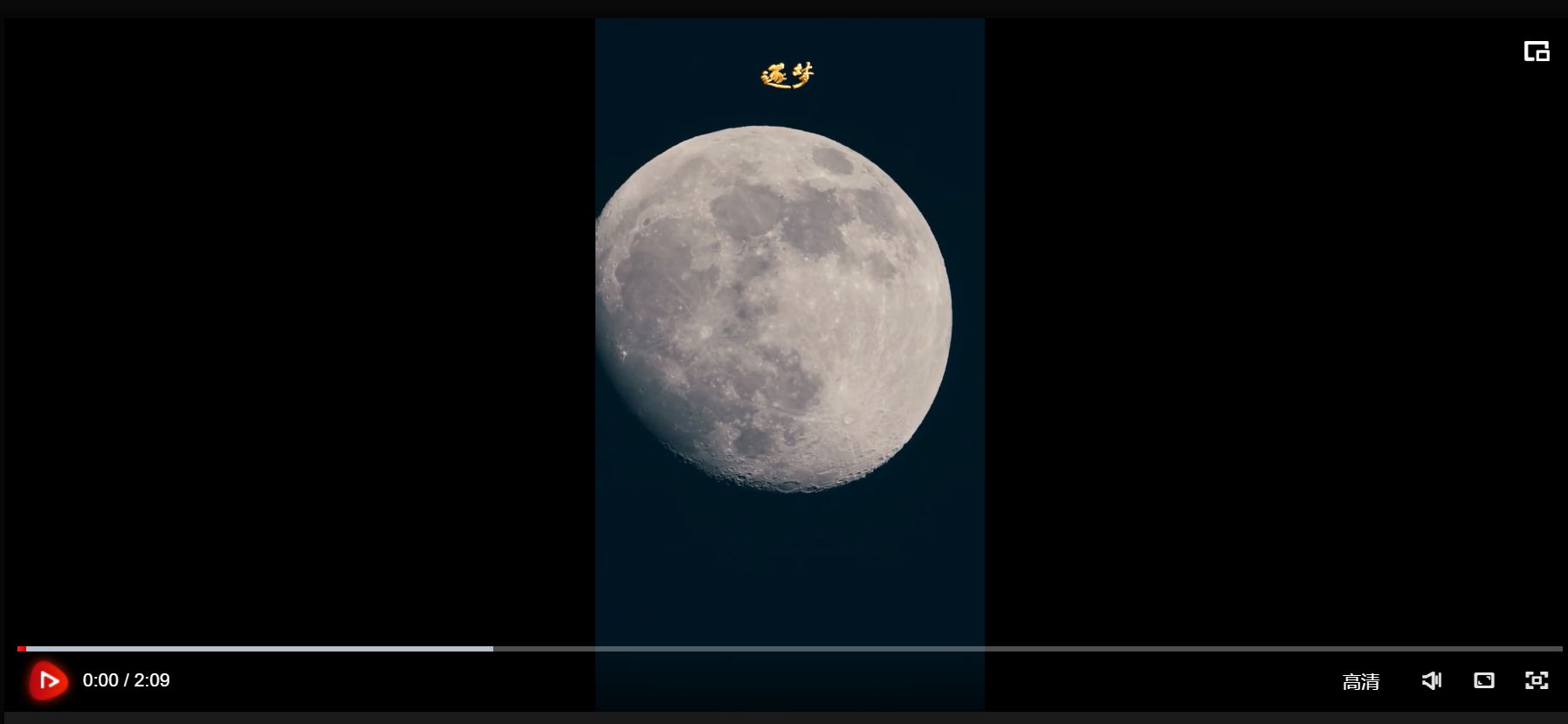Enter fullscreen with the corner brackets icon
The height and width of the screenshot is (724, 1568).
pos(1537,680)
